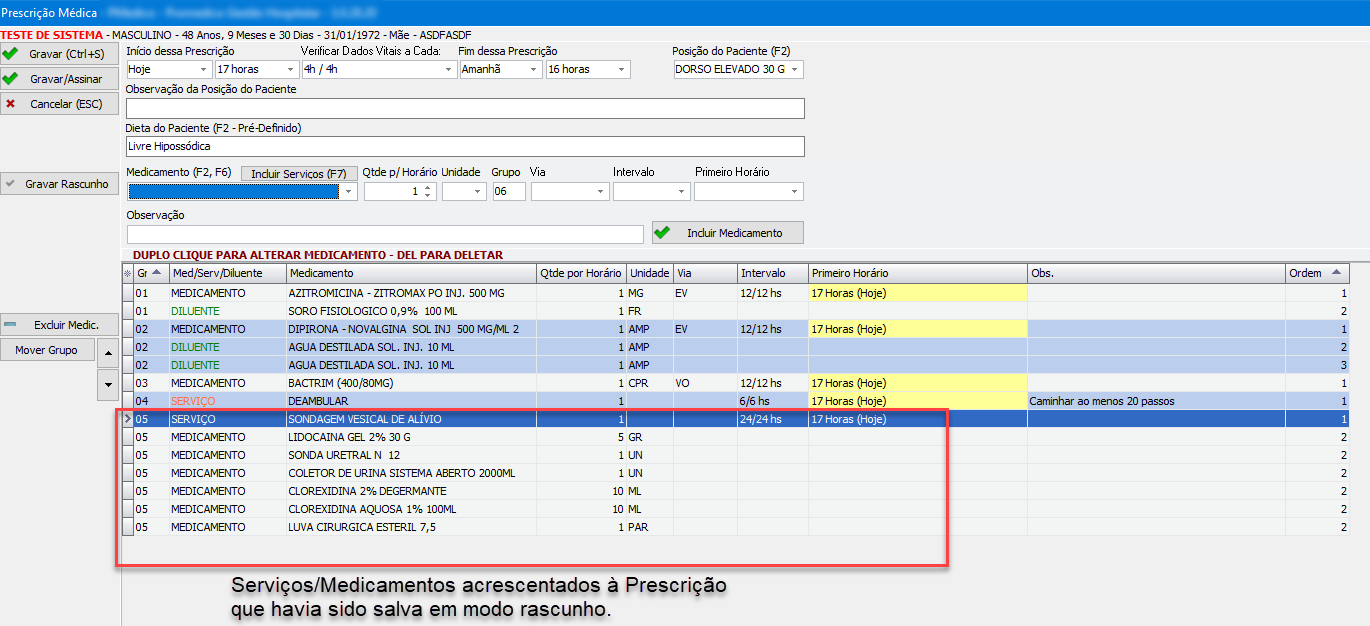This screenshot has height=626, width=1370.
Task: Move group up with the up arrow
Action: tap(108, 351)
